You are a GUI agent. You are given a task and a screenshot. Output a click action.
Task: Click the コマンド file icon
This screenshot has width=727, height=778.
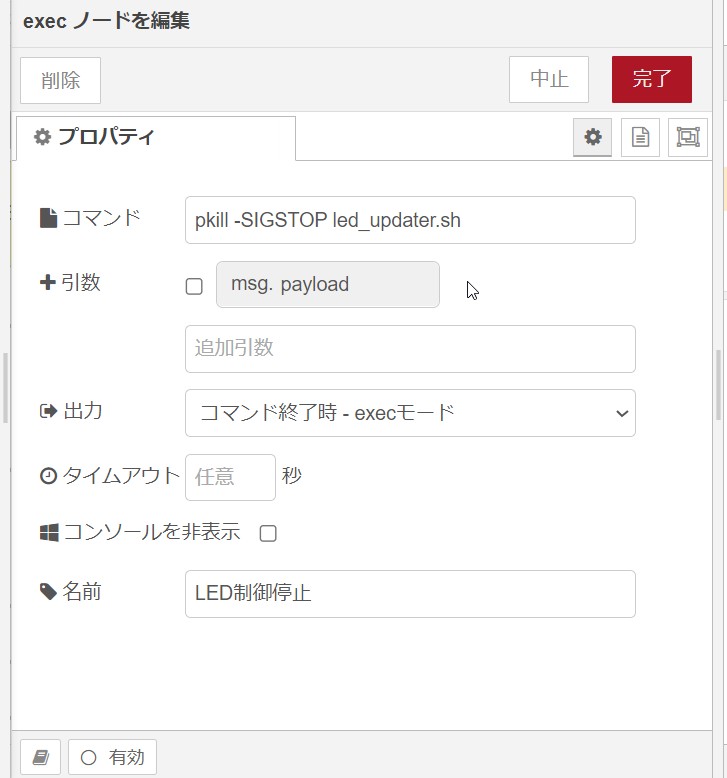point(48,218)
